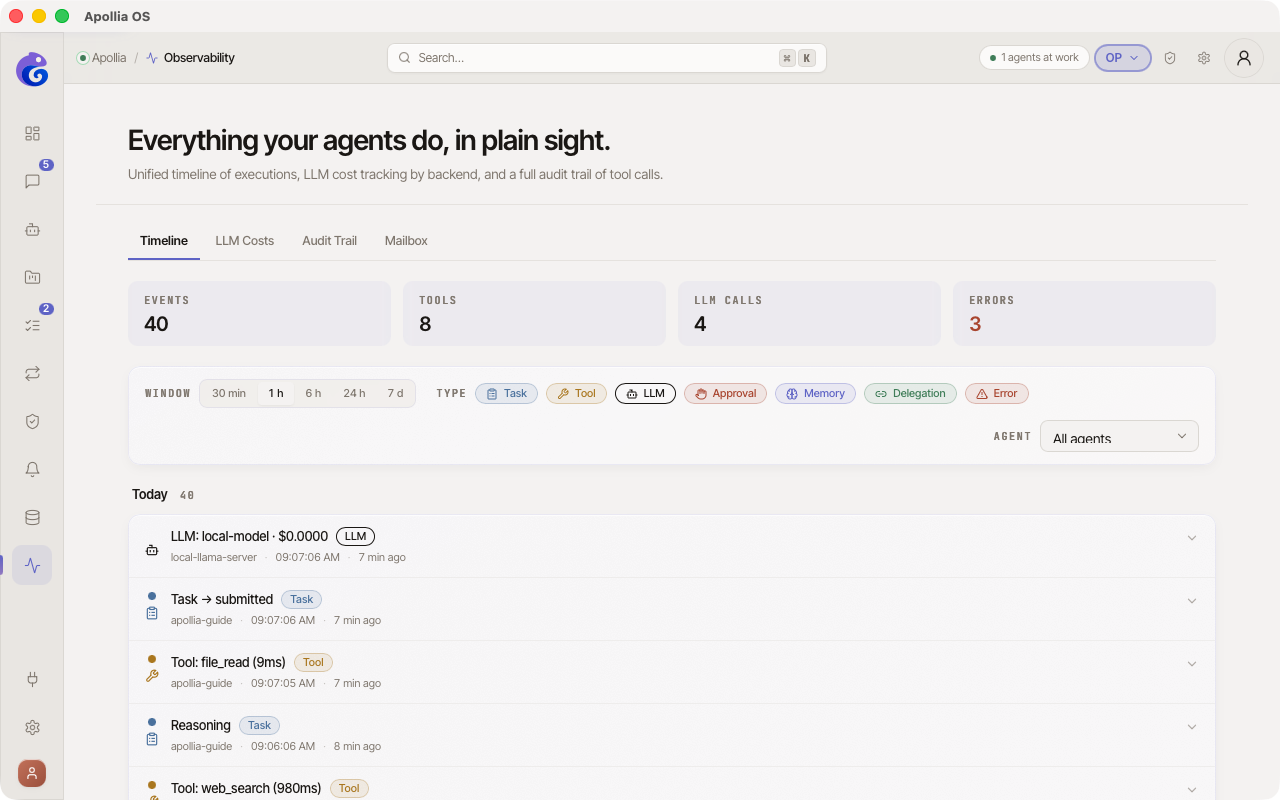1280x800 pixels.
Task: Click the pulse icon beside Observability breadcrumb
Action: point(152,58)
